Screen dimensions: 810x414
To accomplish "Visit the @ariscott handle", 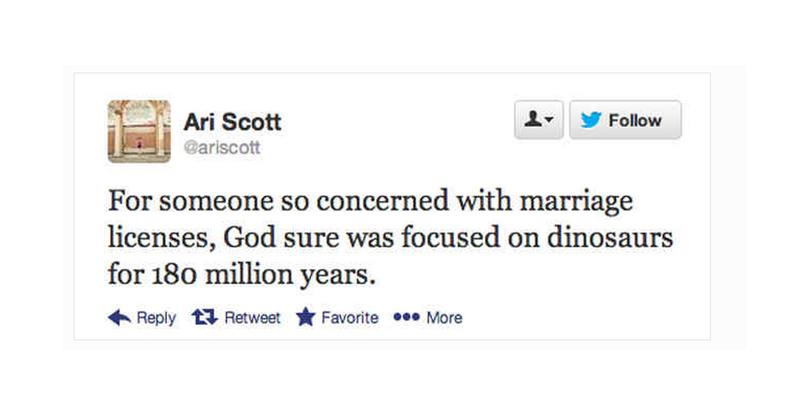I will point(222,148).
